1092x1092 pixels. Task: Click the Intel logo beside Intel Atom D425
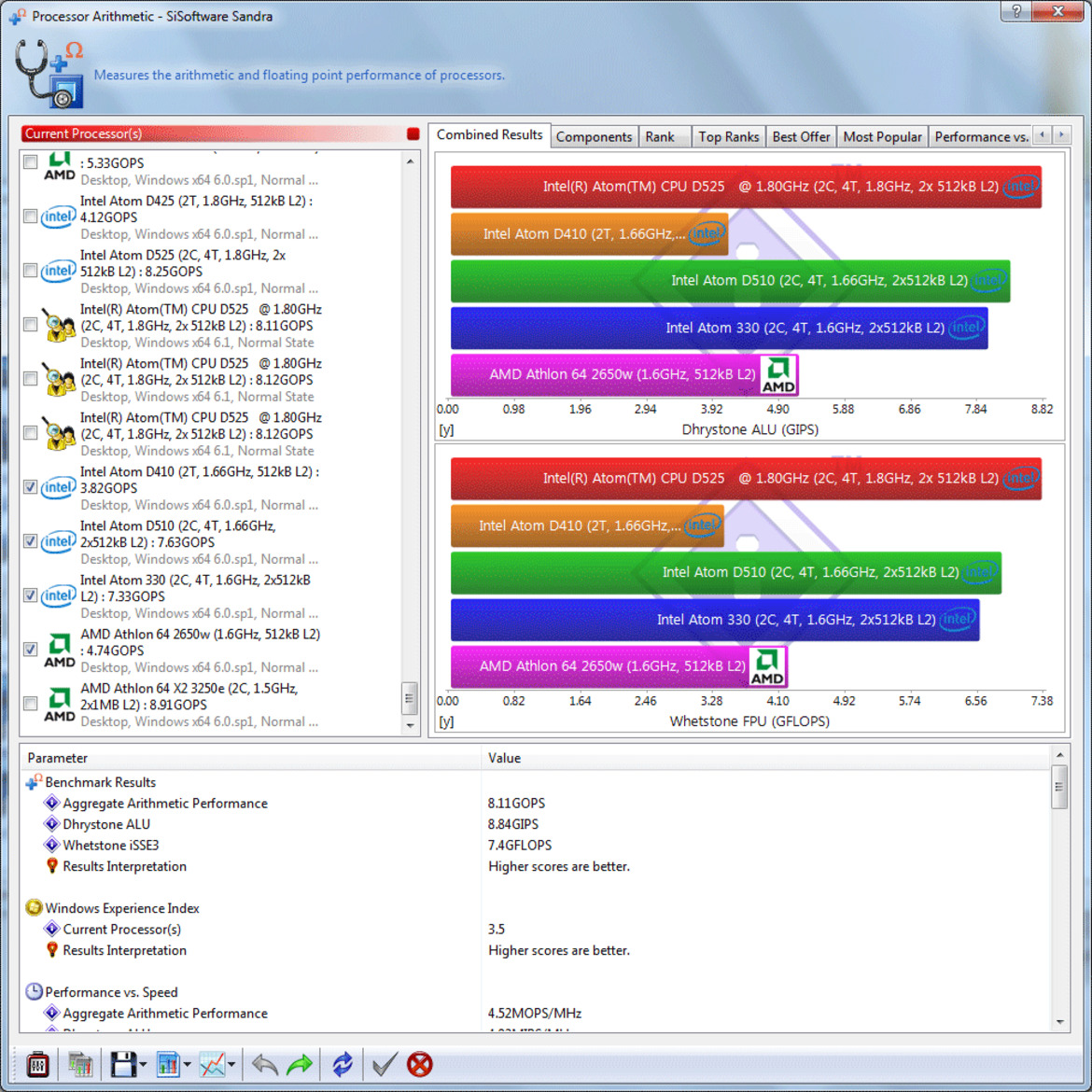(59, 217)
